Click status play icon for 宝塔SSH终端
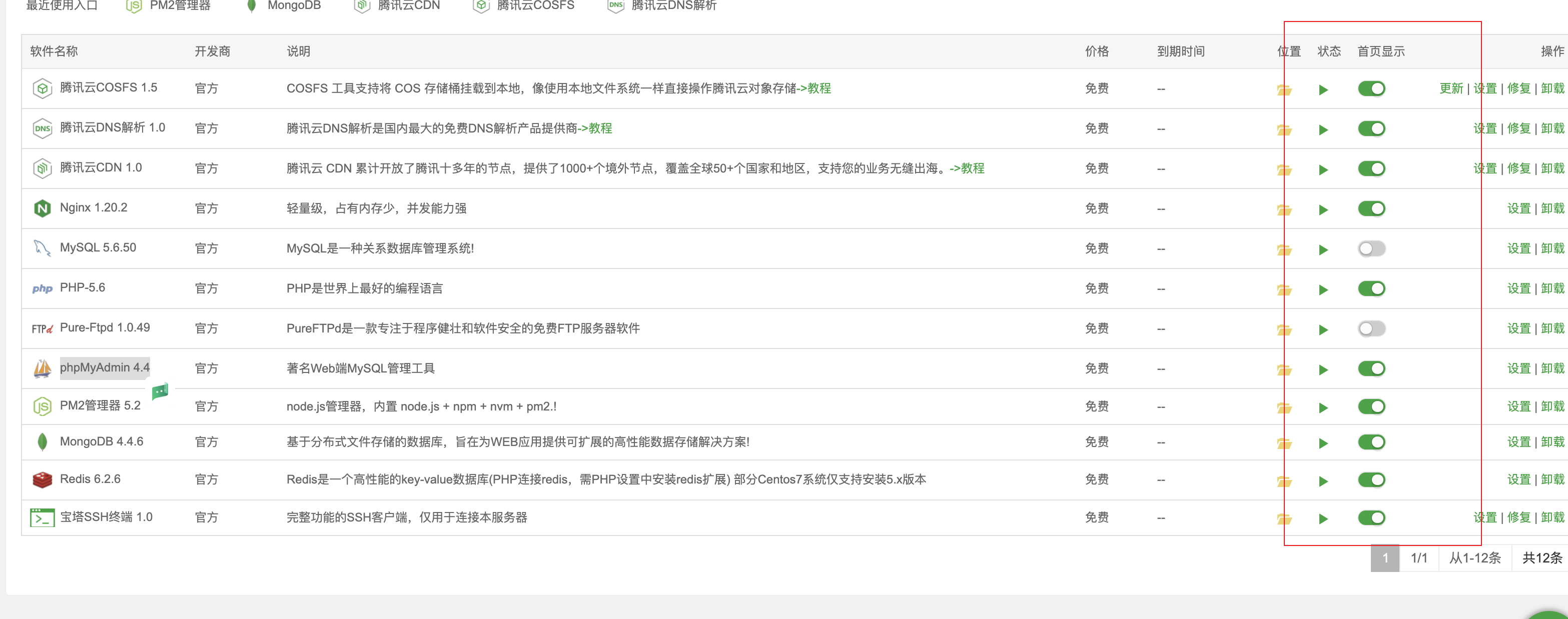 pos(1323,518)
